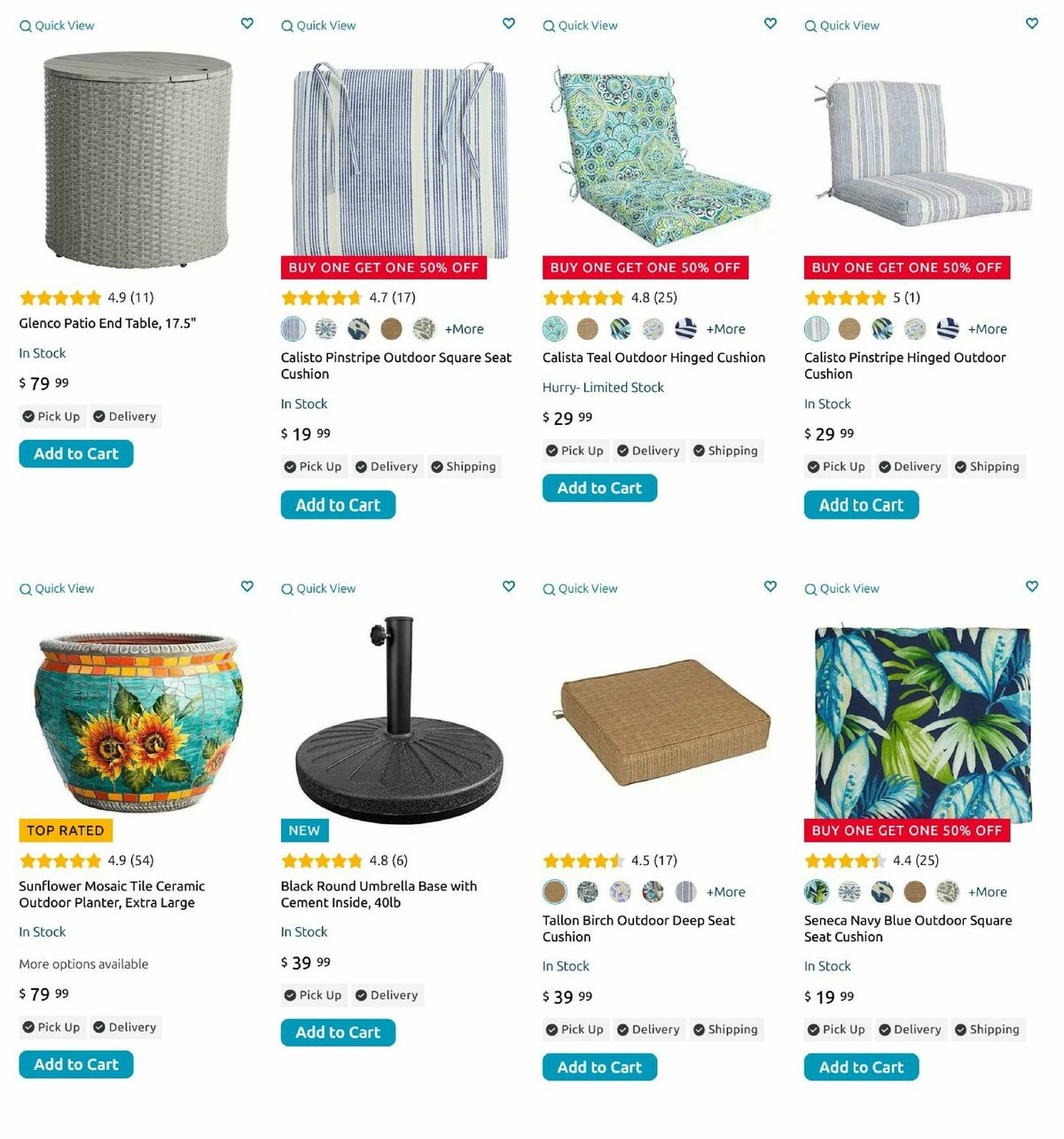The image size is (1064, 1139).
Task: Show +More swatches for Tallon Birch Cushion
Action: point(726,892)
